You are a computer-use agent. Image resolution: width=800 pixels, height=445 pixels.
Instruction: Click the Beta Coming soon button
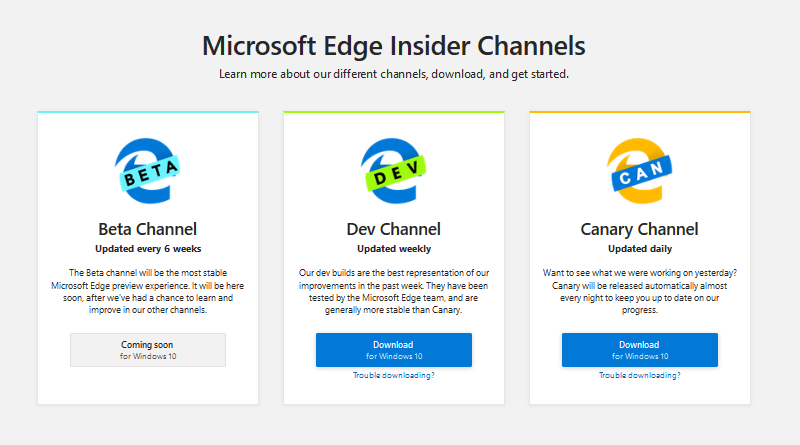148,350
